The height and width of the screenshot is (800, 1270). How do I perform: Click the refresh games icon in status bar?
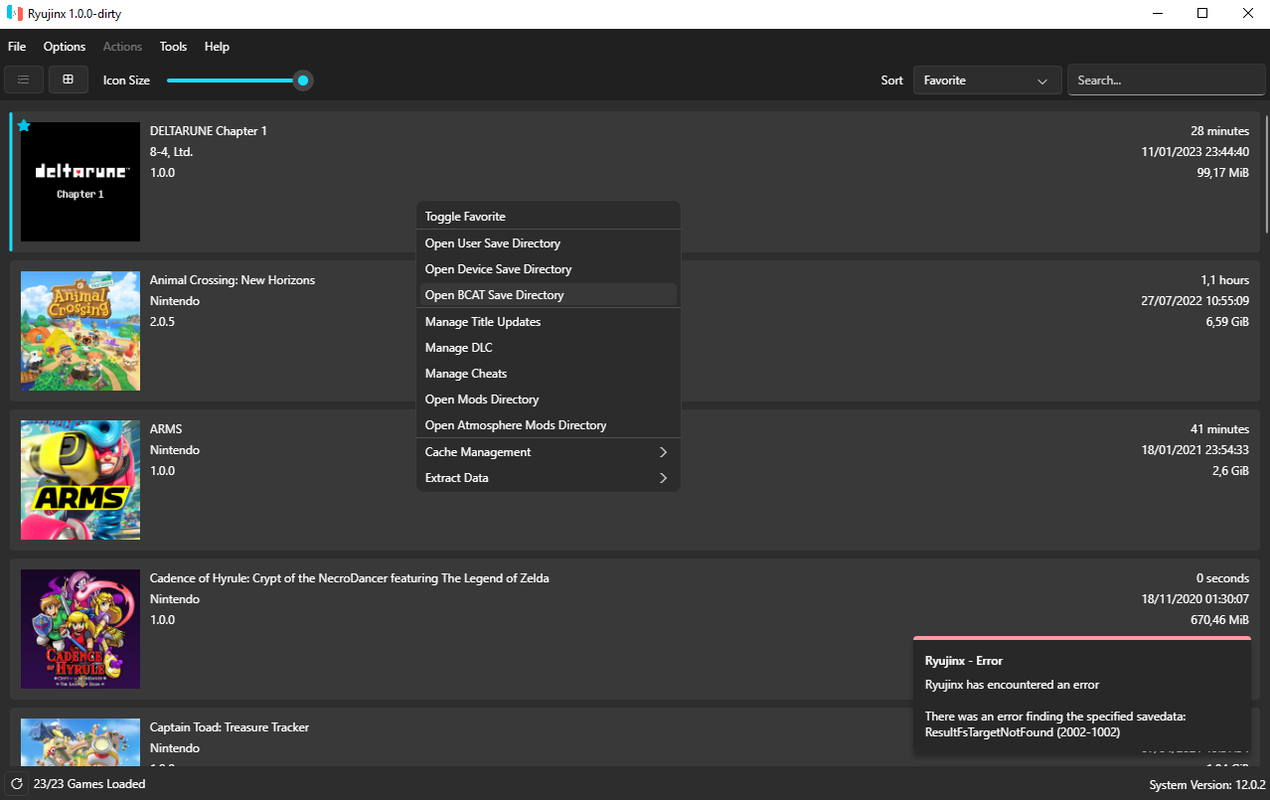click(x=17, y=784)
